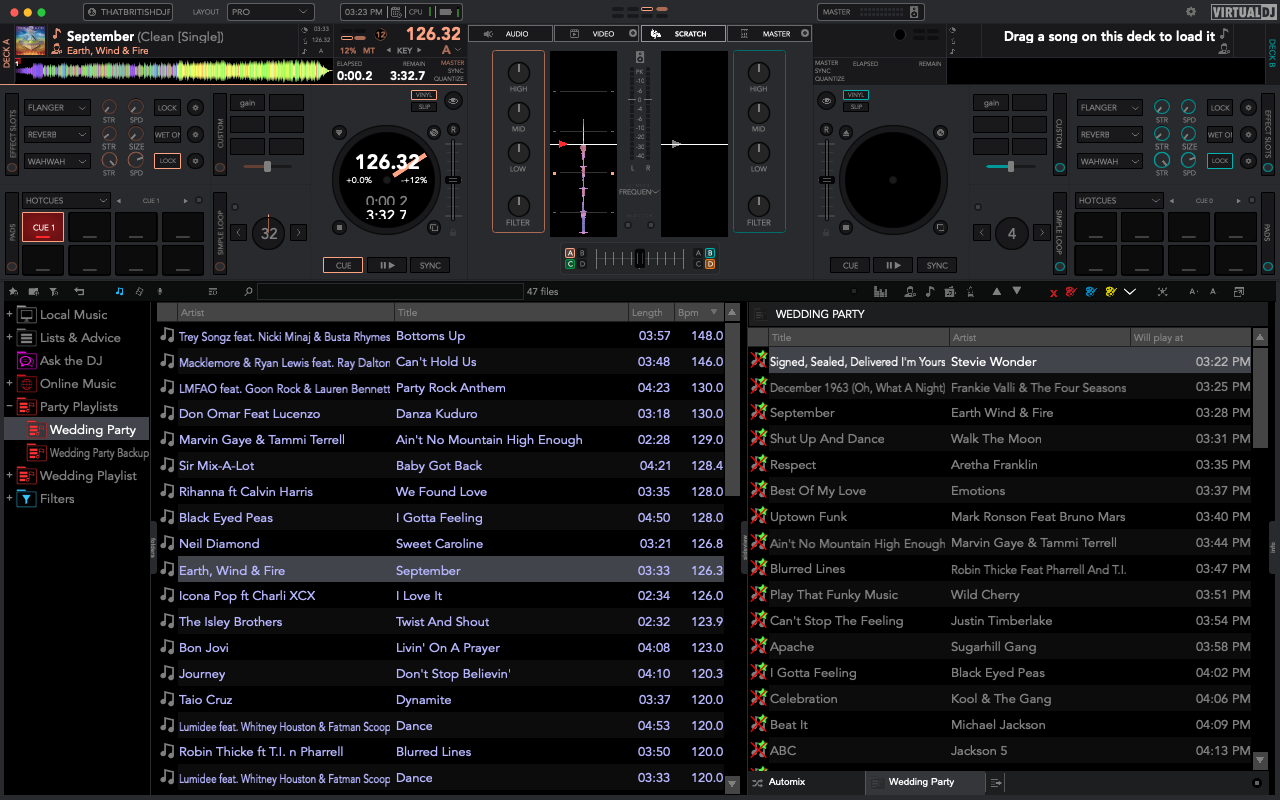Click the red X color tag icon

pyautogui.click(x=1054, y=293)
